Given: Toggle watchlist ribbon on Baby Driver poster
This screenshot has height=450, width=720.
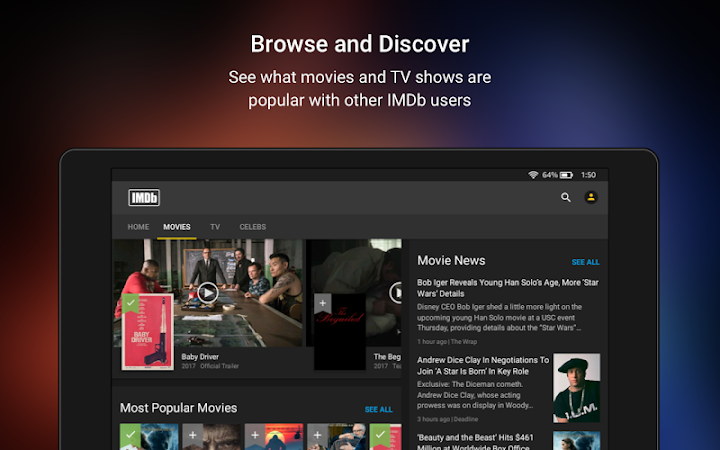Looking at the screenshot, I should tap(130, 304).
